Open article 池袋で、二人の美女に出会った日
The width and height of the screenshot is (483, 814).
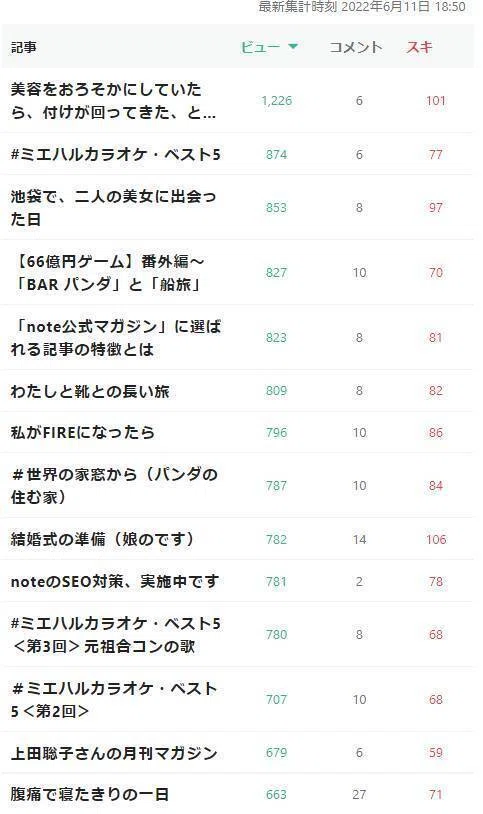pos(113,208)
